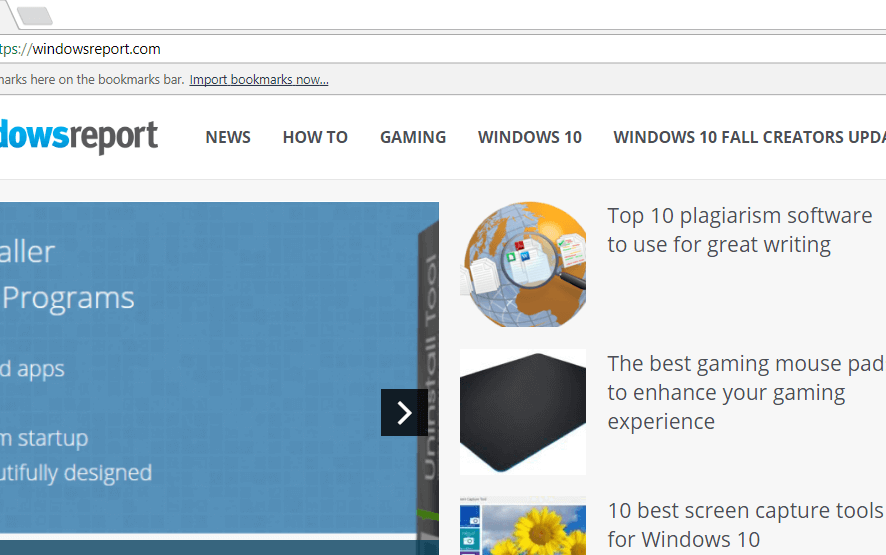Open the windowsreport site logo
Viewport: 886px width, 555px height.
[x=78, y=136]
